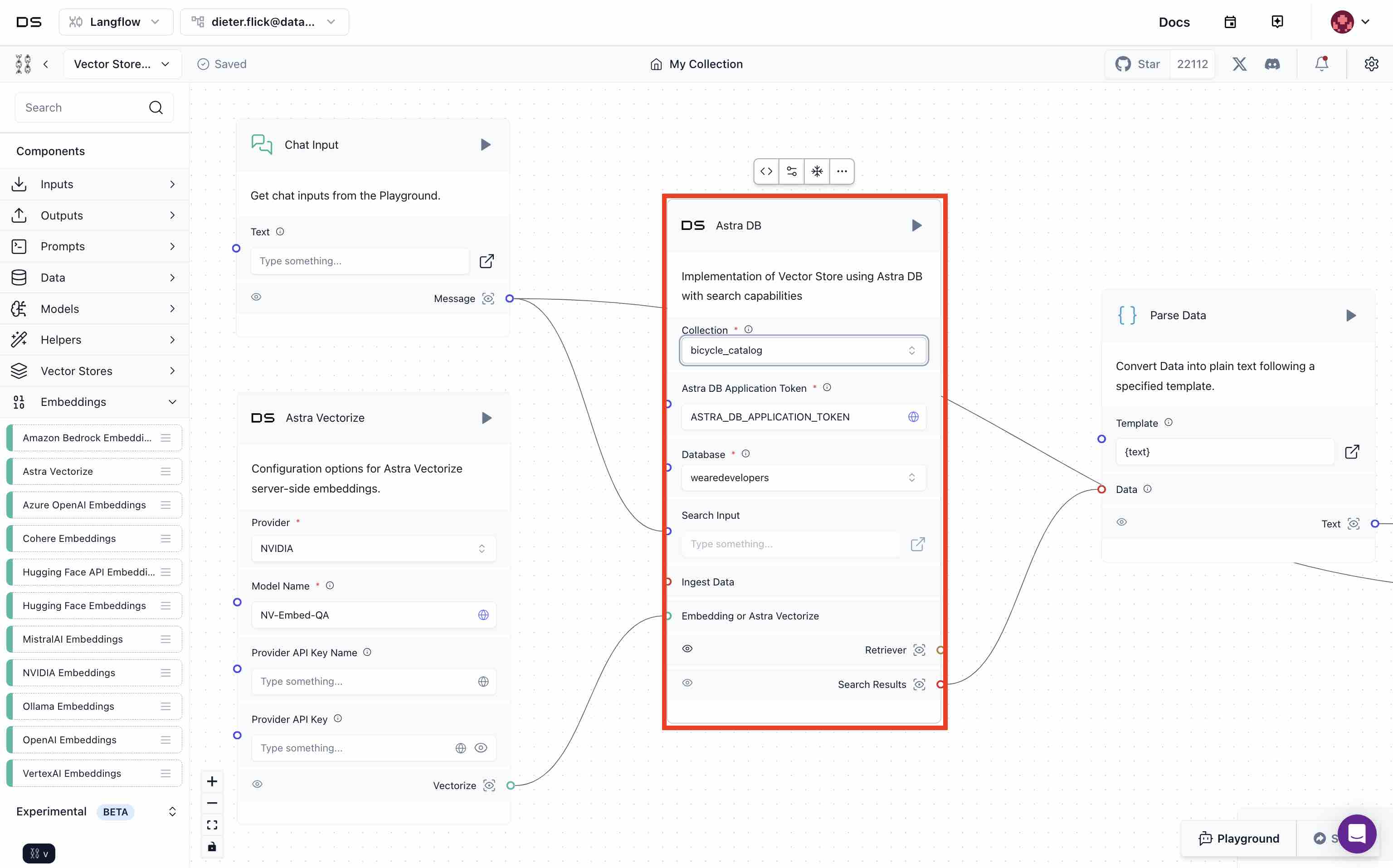Open the Docs link
The image size is (1393, 868).
[1174, 22]
